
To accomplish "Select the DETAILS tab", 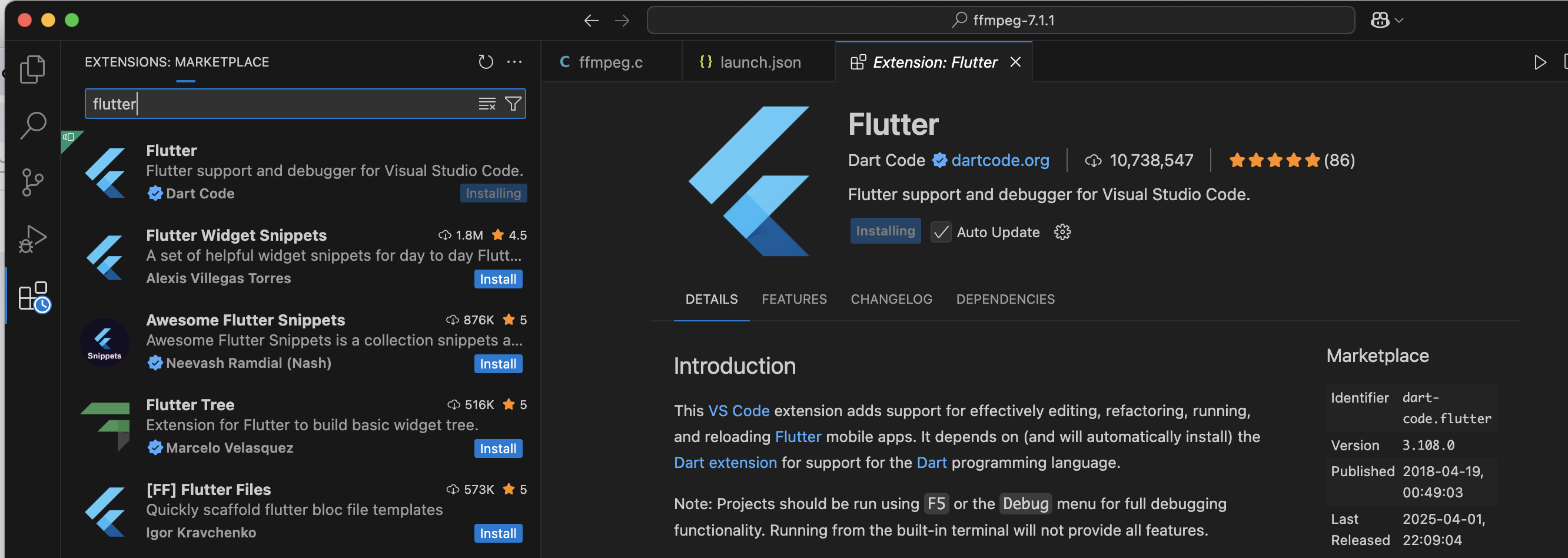I will (712, 300).
